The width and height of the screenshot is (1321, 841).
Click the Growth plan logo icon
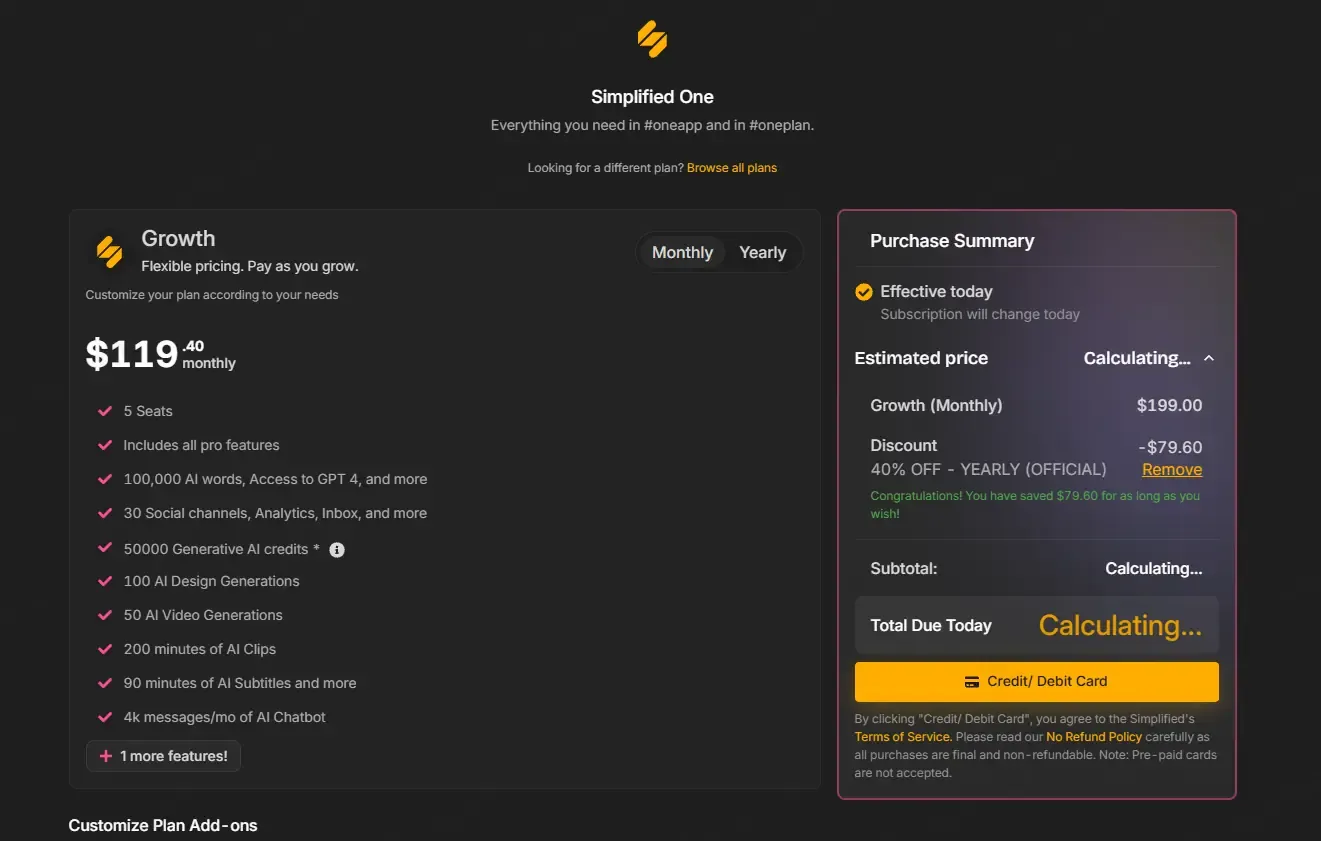pyautogui.click(x=109, y=251)
